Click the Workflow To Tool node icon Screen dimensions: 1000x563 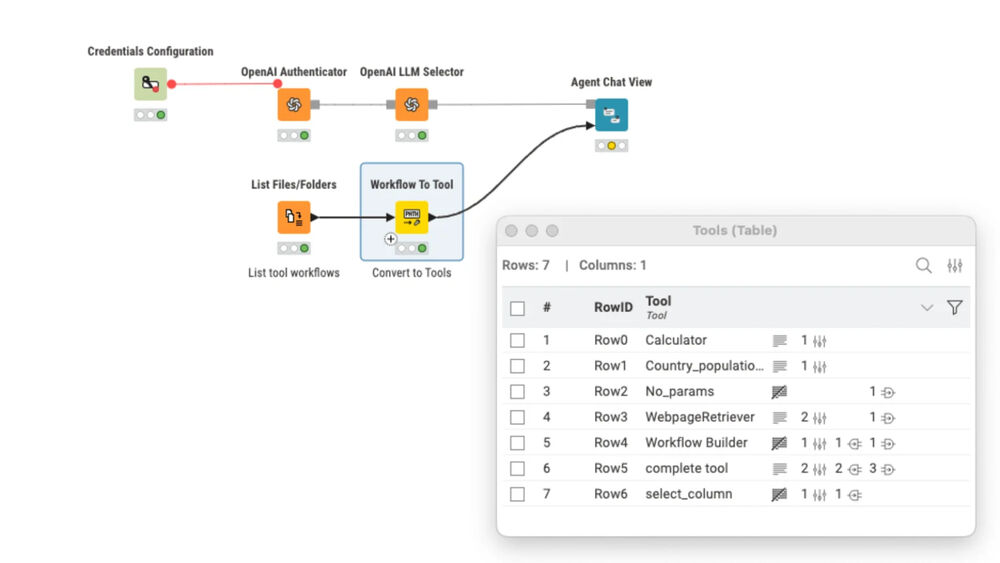point(412,217)
